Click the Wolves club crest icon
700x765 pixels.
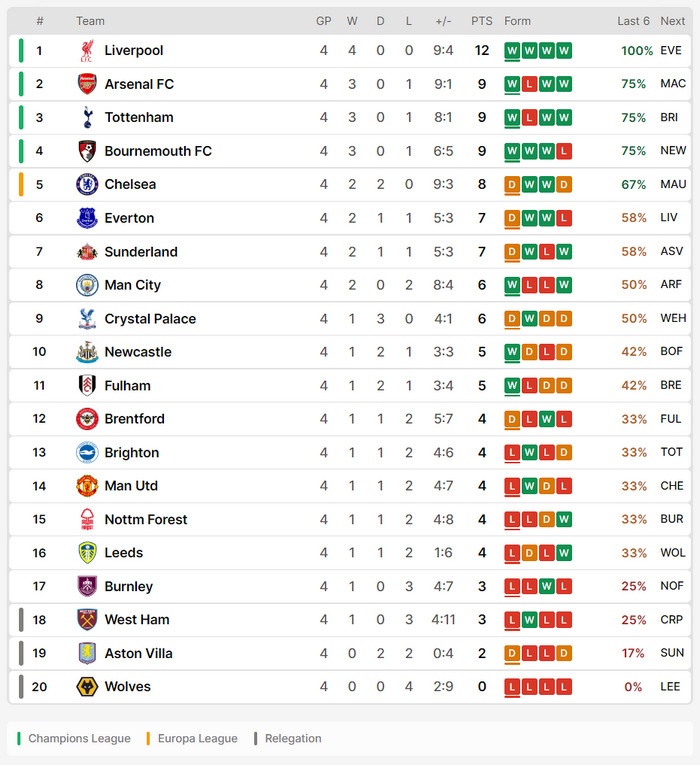tap(87, 687)
